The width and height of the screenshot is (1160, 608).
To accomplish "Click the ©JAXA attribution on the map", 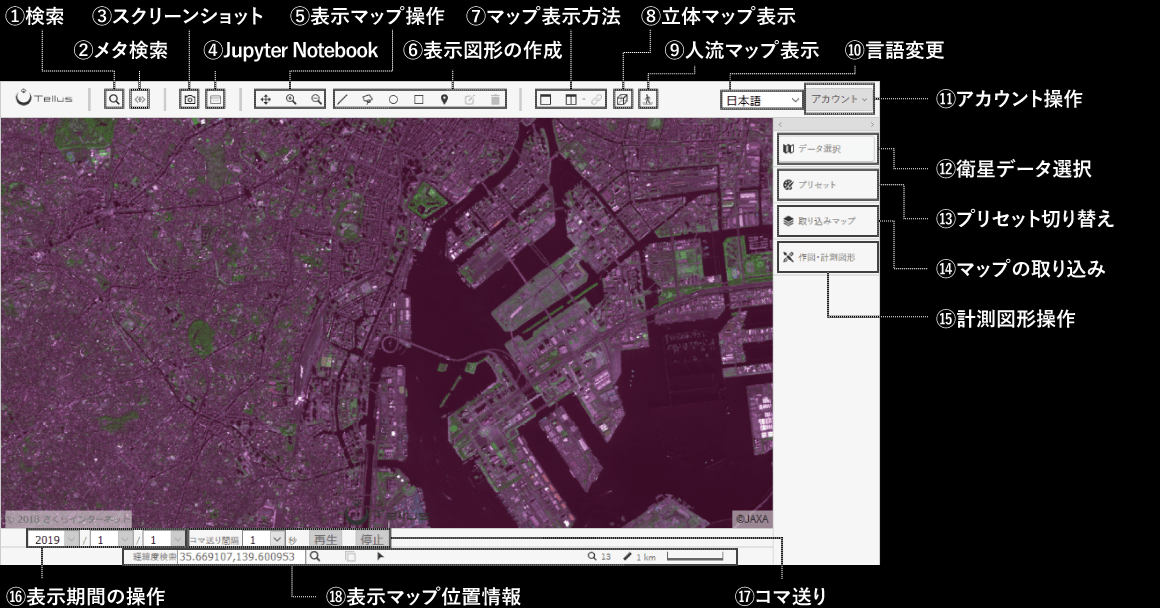I will coord(752,519).
